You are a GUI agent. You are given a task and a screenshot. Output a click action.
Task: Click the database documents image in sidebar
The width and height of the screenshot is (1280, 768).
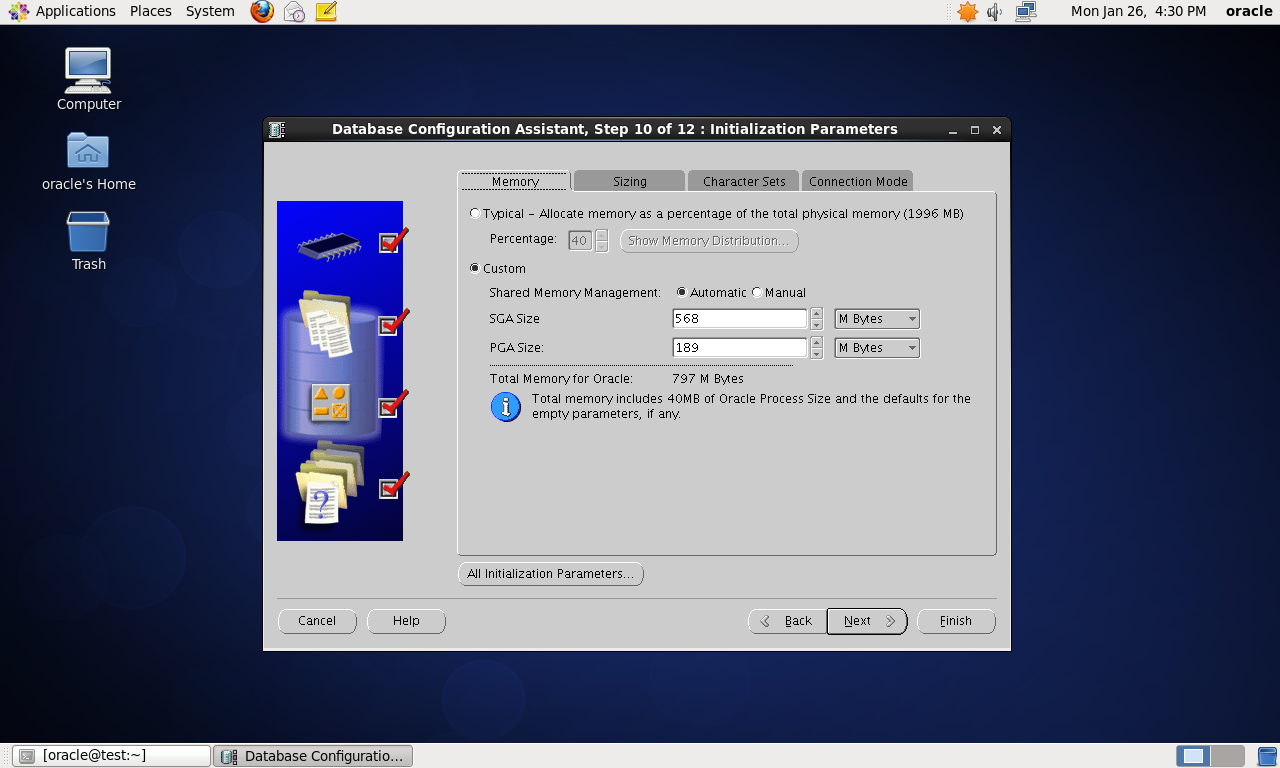tap(326, 325)
